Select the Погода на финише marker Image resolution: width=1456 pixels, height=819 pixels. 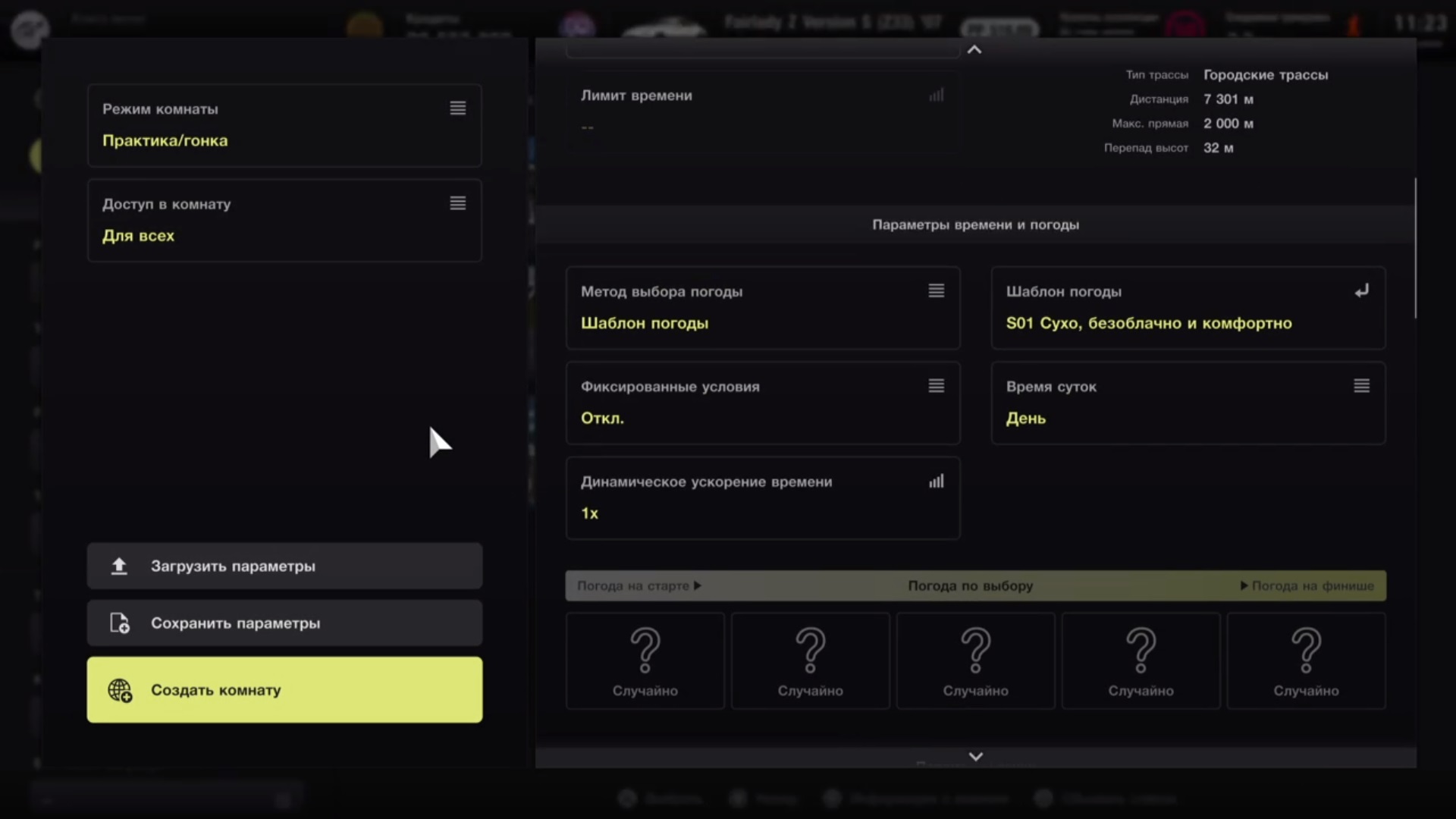point(1307,586)
